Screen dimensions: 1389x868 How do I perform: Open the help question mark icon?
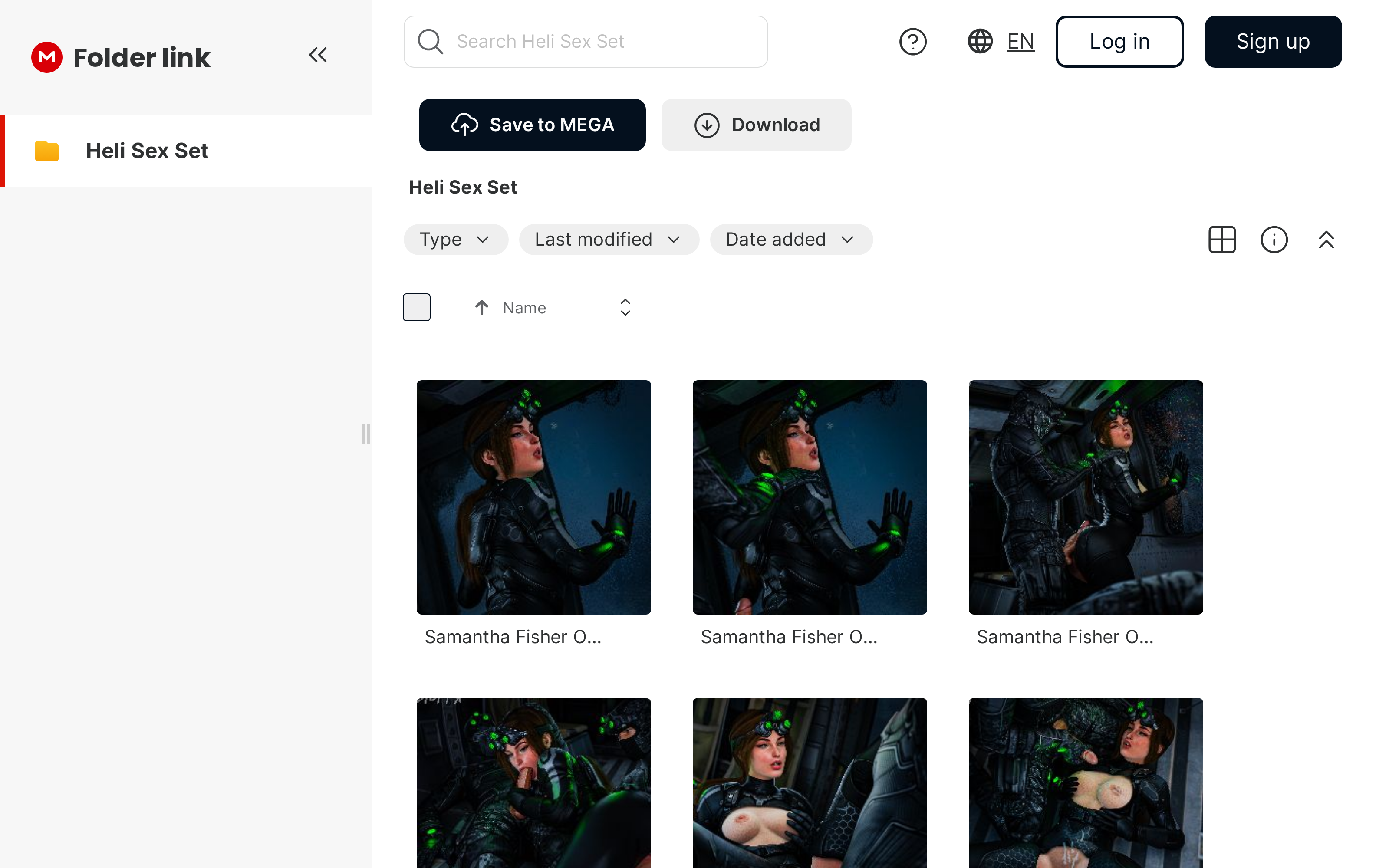[x=912, y=41]
